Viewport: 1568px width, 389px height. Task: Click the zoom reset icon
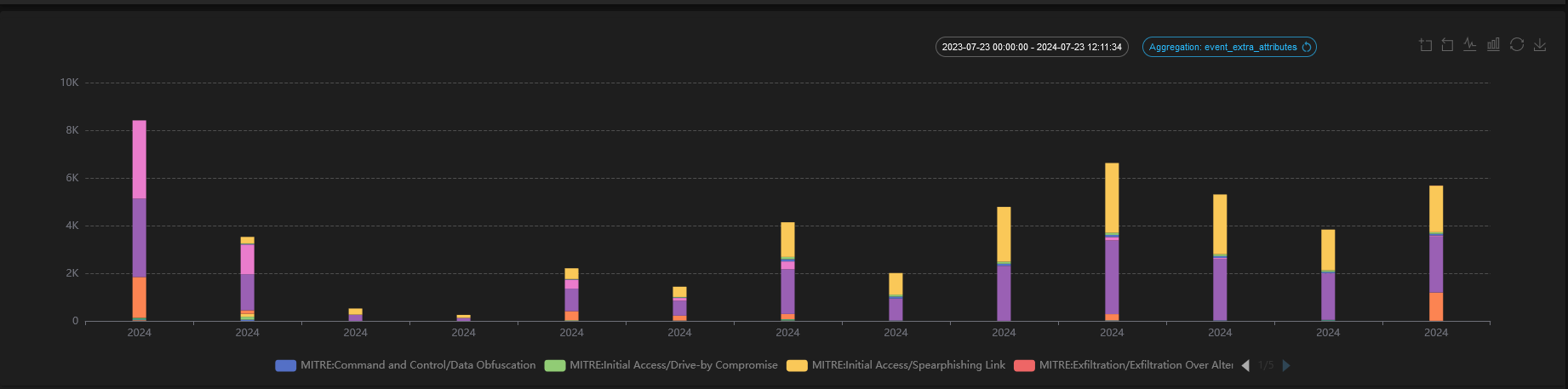[x=1447, y=45]
